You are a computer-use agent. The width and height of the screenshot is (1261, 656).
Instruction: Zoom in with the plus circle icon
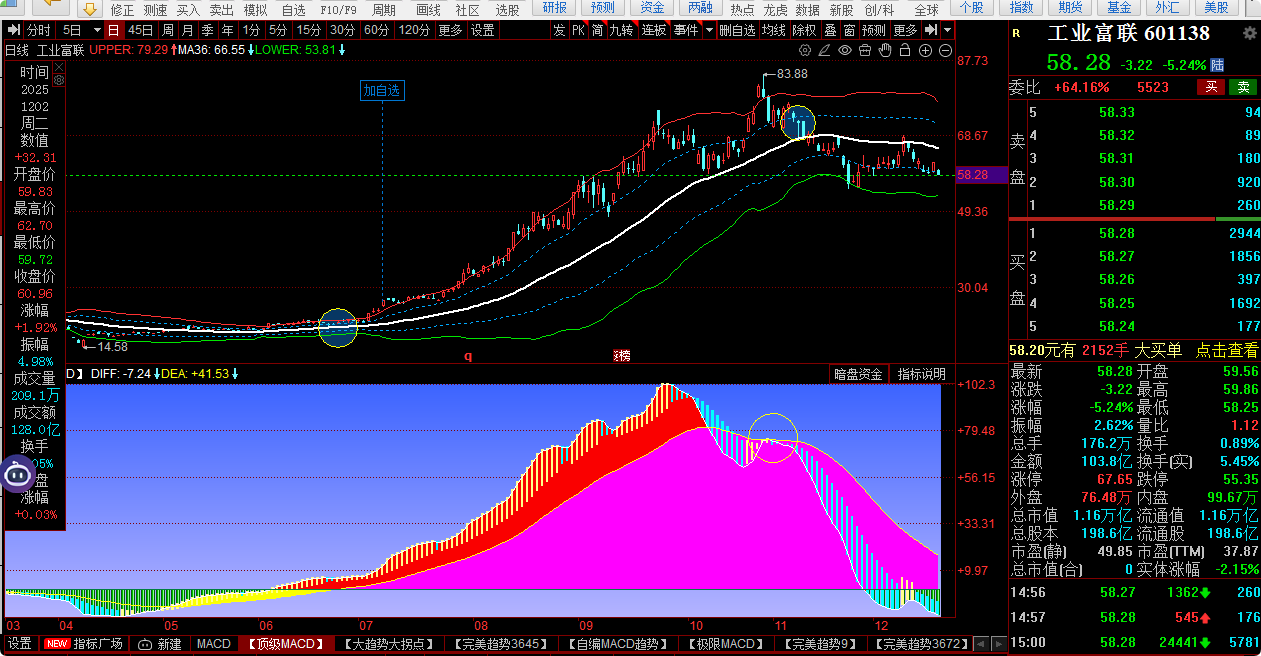[x=926, y=50]
